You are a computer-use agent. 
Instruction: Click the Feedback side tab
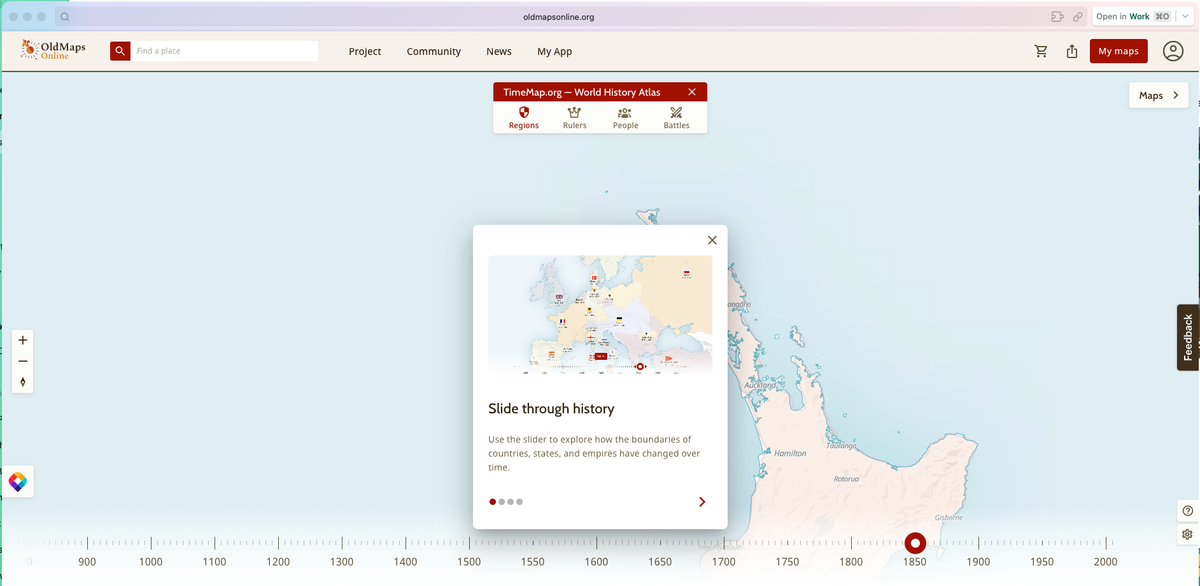(1188, 337)
